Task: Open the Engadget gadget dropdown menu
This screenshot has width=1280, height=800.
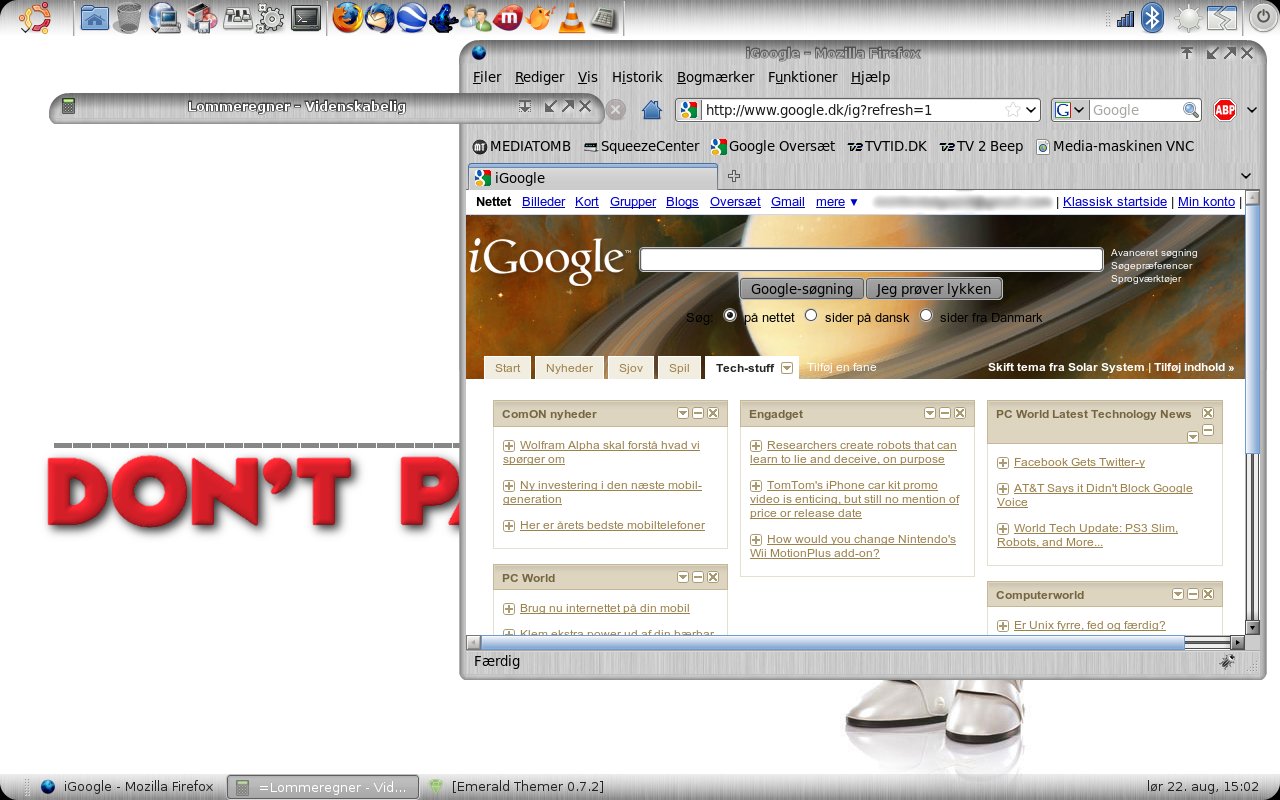Action: (930, 413)
